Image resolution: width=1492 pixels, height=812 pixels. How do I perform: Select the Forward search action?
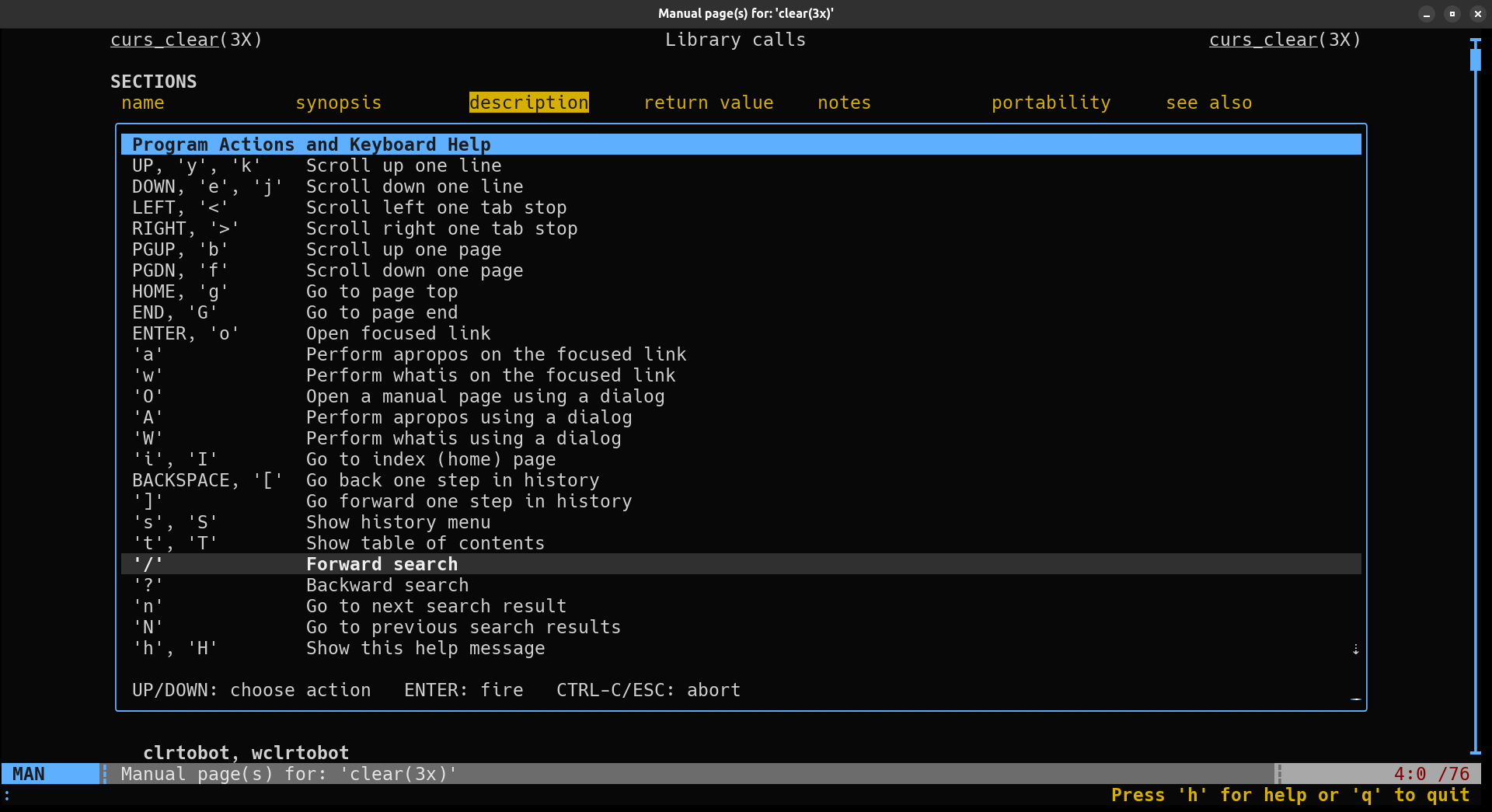pos(382,564)
